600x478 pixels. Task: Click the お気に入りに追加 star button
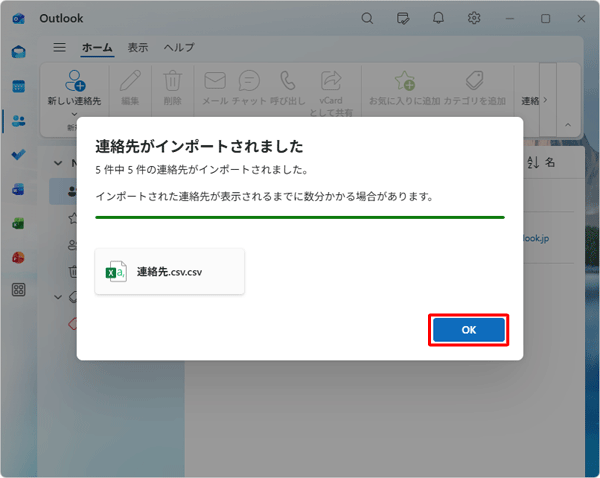(x=404, y=88)
